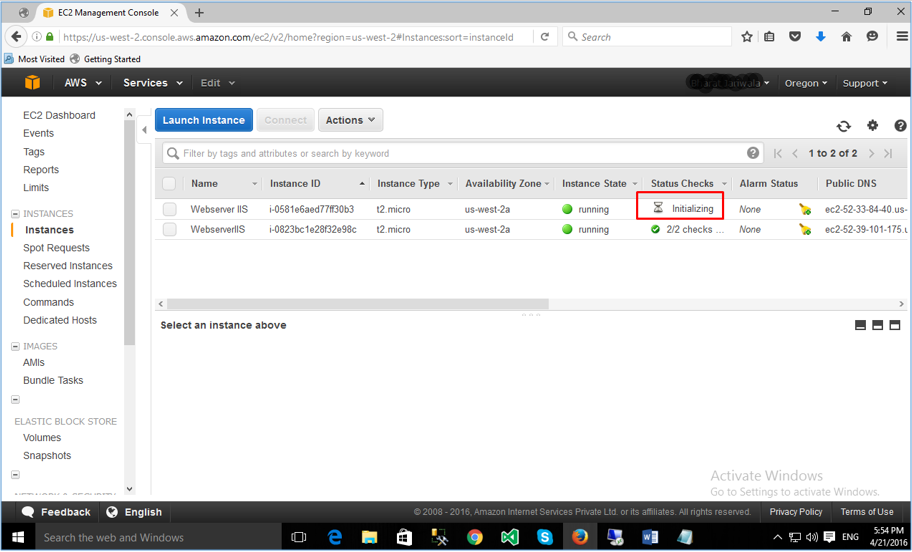Go to next page of instances
The image size is (912, 552).
pos(871,154)
